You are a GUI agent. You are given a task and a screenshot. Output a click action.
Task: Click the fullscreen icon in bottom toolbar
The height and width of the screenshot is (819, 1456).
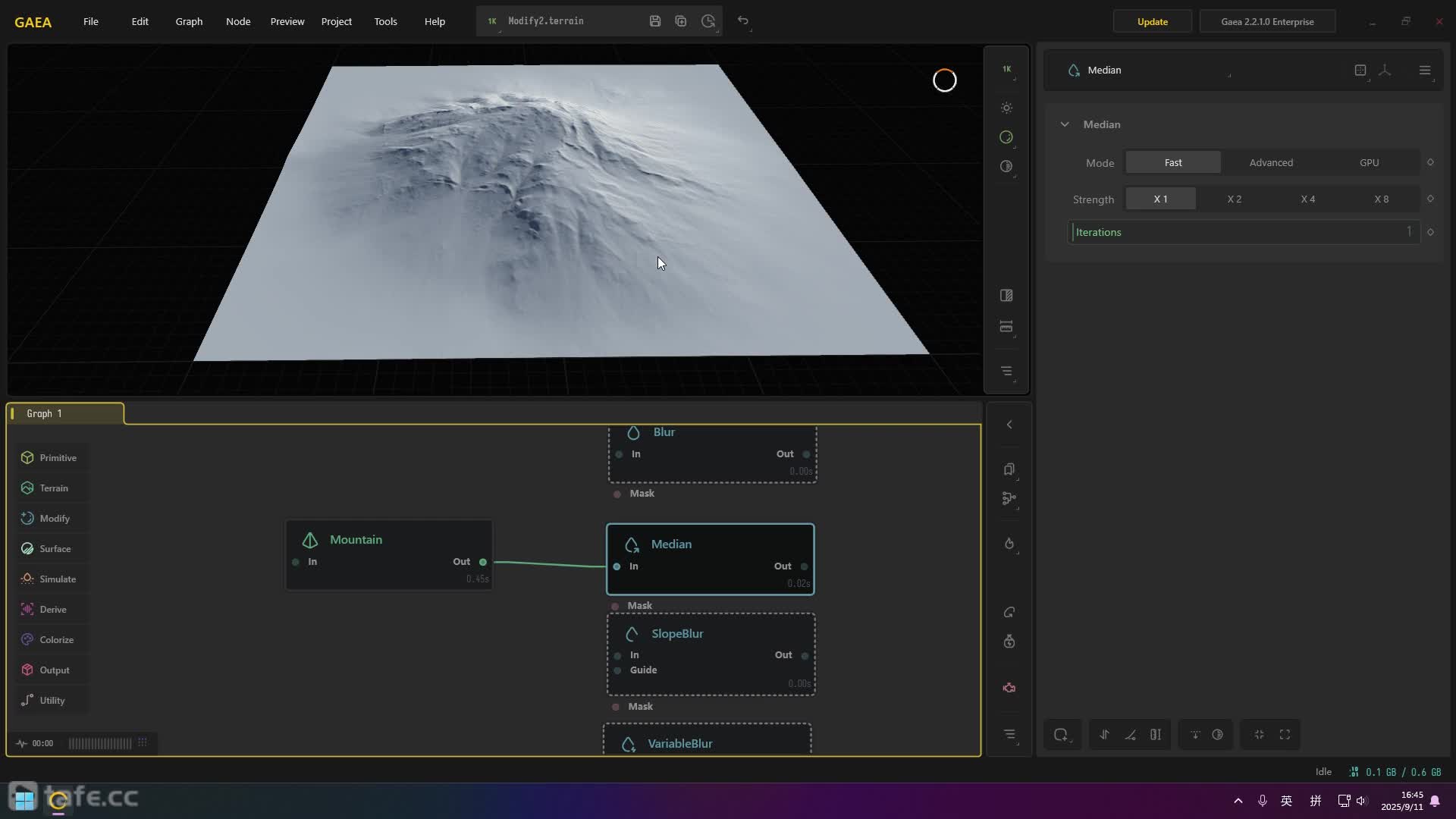click(1285, 734)
